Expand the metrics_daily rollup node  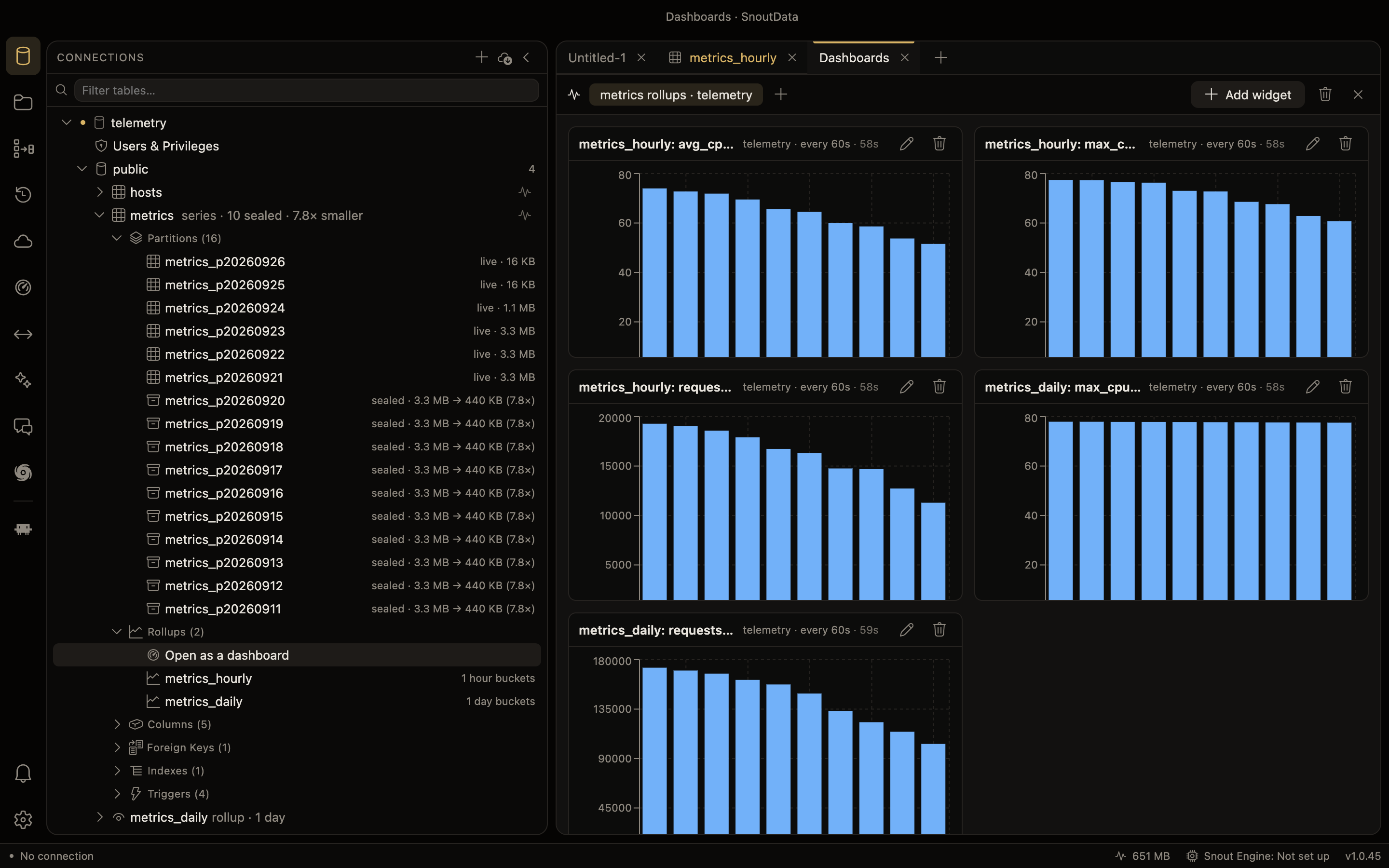click(x=100, y=817)
